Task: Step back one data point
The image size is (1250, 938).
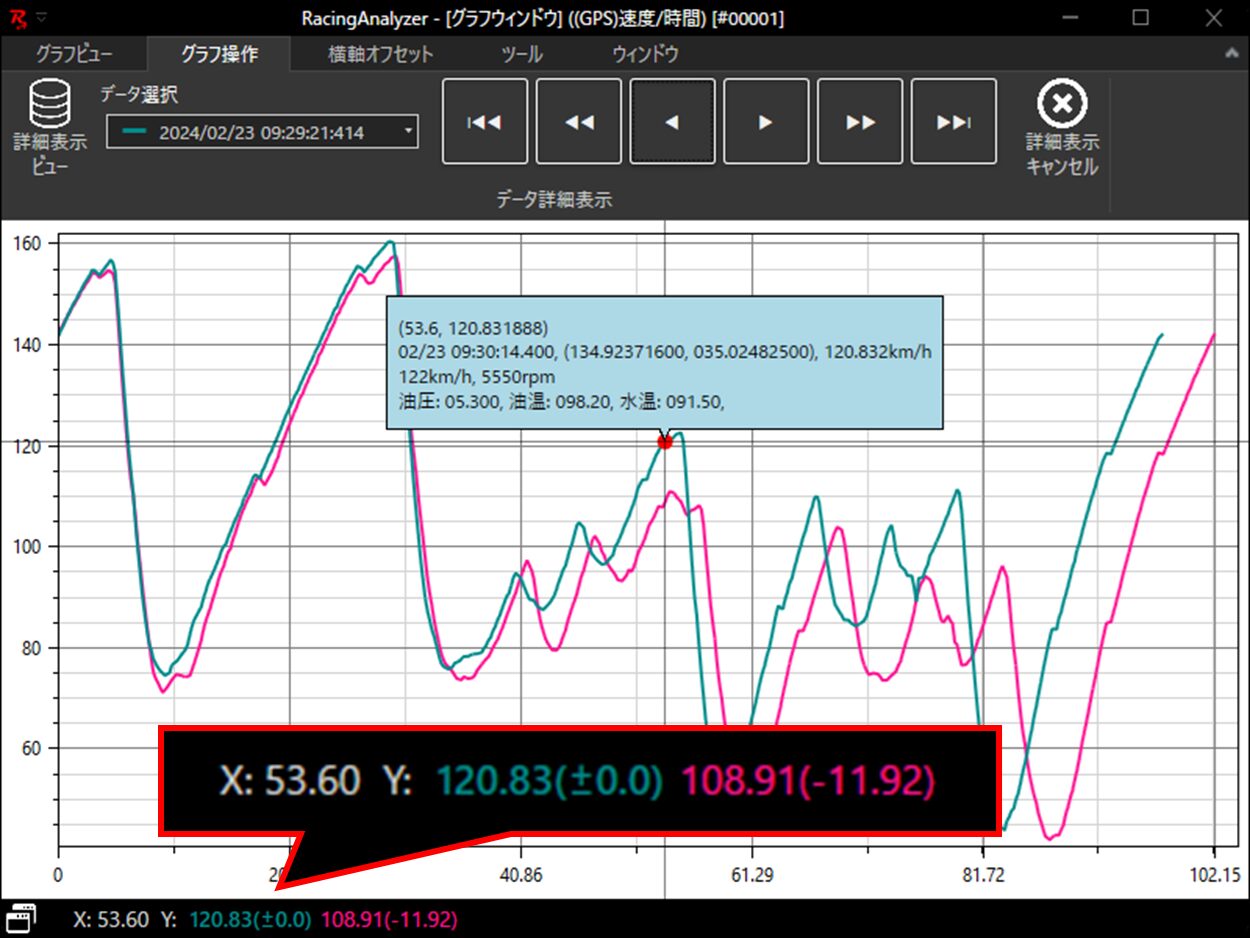Action: (x=672, y=122)
